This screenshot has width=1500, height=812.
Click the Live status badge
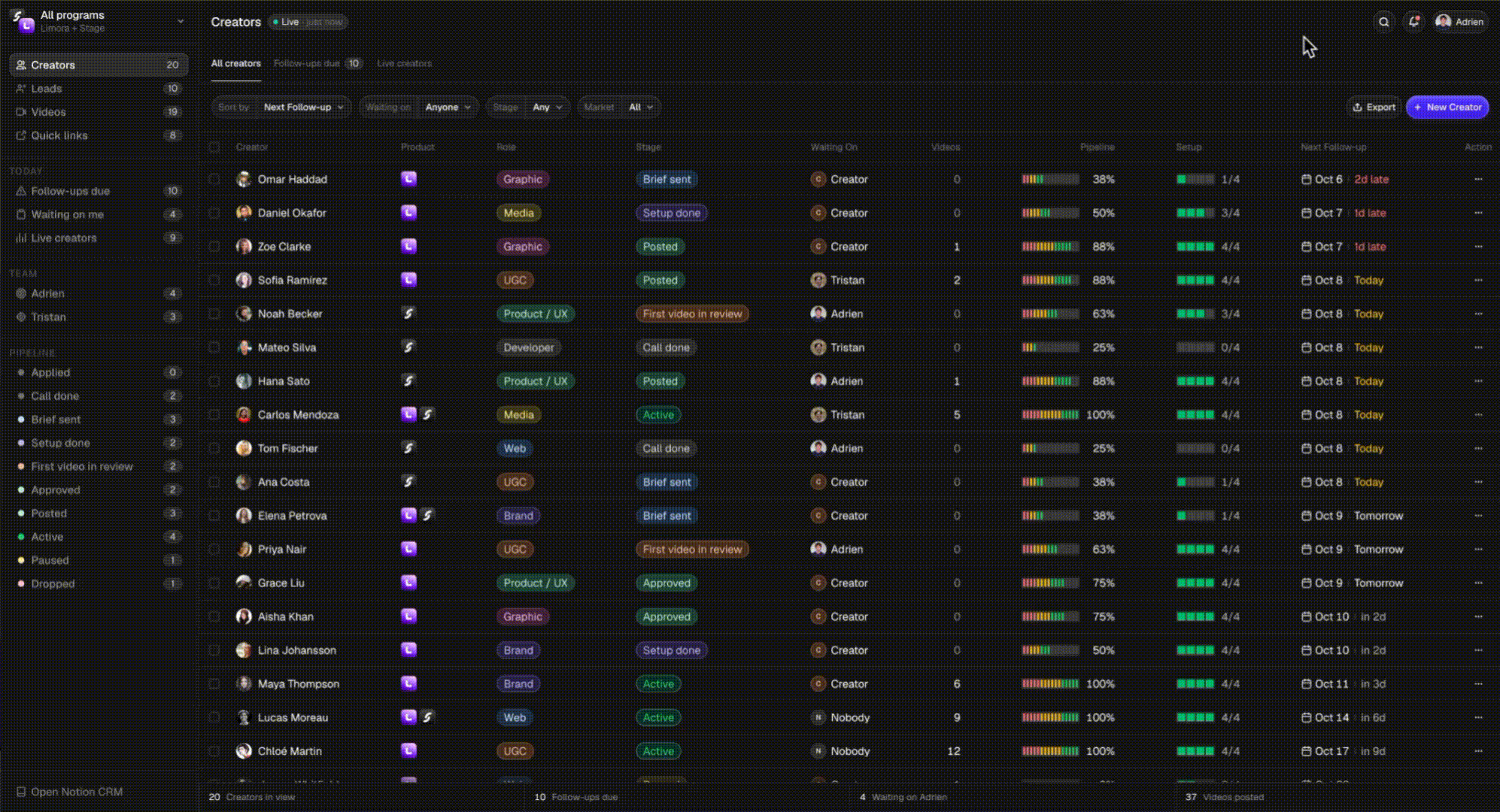[x=308, y=22]
